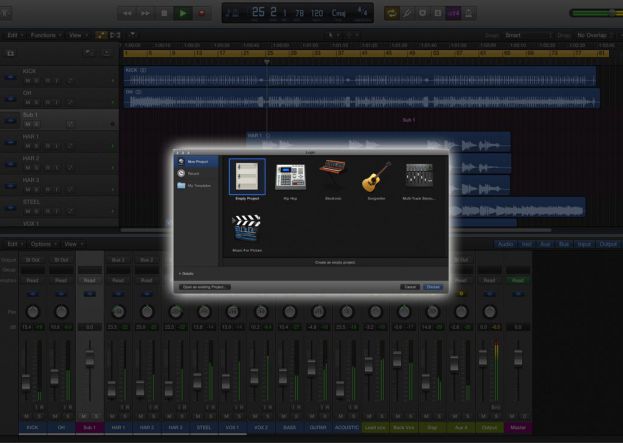623x443 pixels.
Task: Mute the Sub 1 track in track header
Action: pyautogui.click(x=28, y=124)
